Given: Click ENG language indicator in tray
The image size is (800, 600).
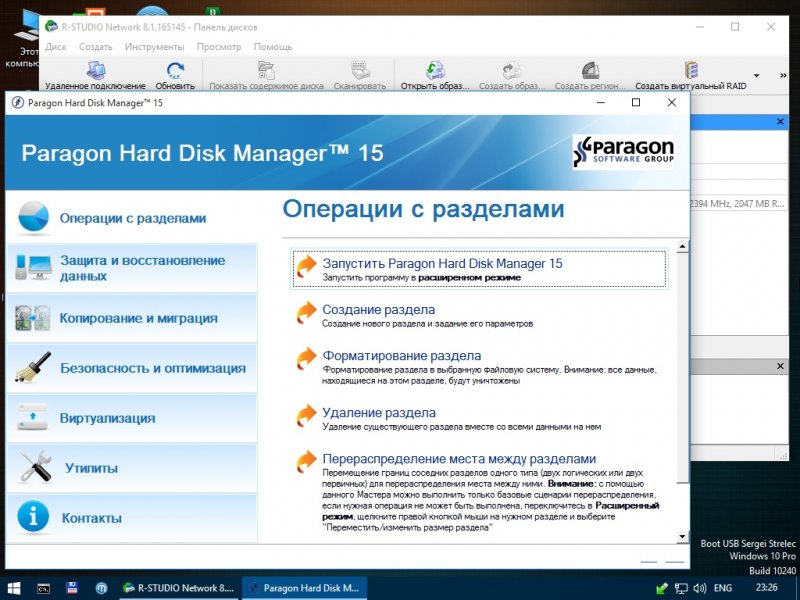Looking at the screenshot, I should point(722,588).
